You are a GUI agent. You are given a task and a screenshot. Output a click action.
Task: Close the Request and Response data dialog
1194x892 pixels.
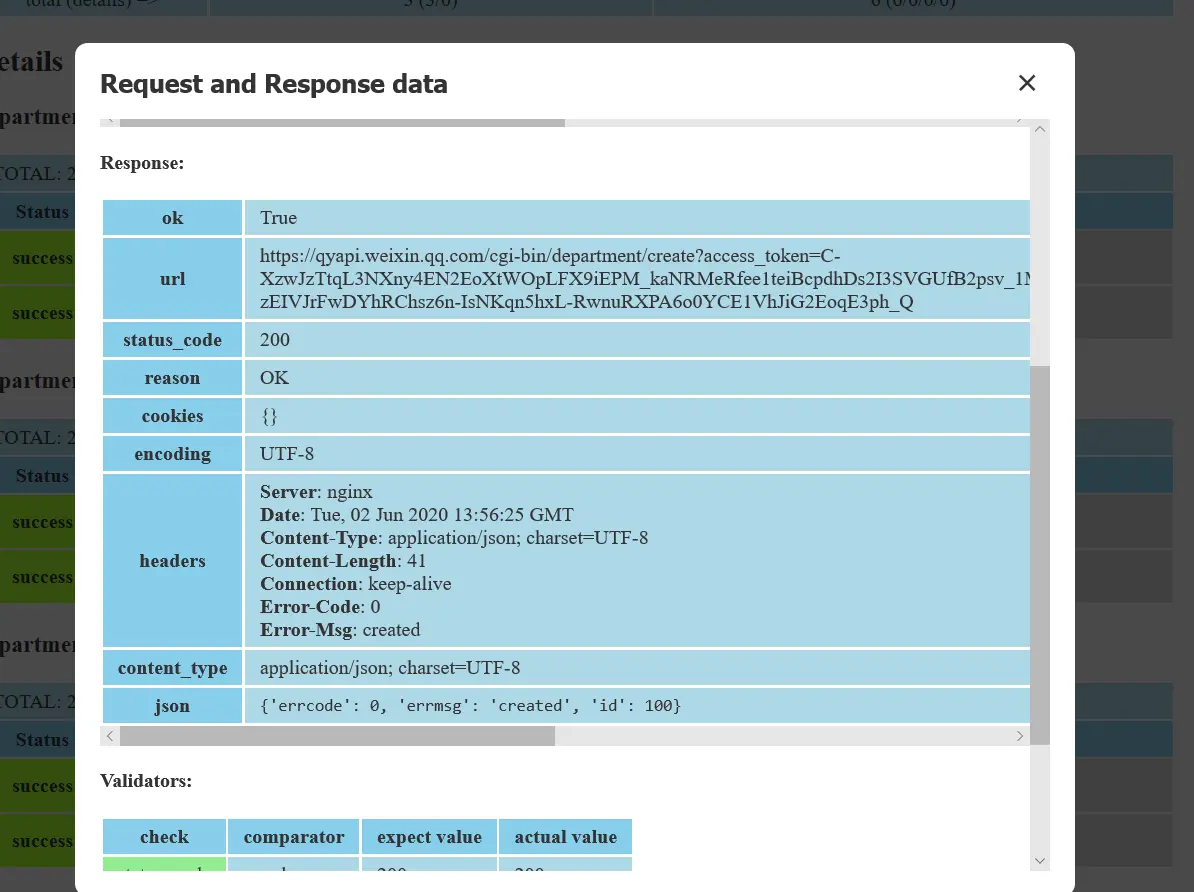pyautogui.click(x=1026, y=83)
